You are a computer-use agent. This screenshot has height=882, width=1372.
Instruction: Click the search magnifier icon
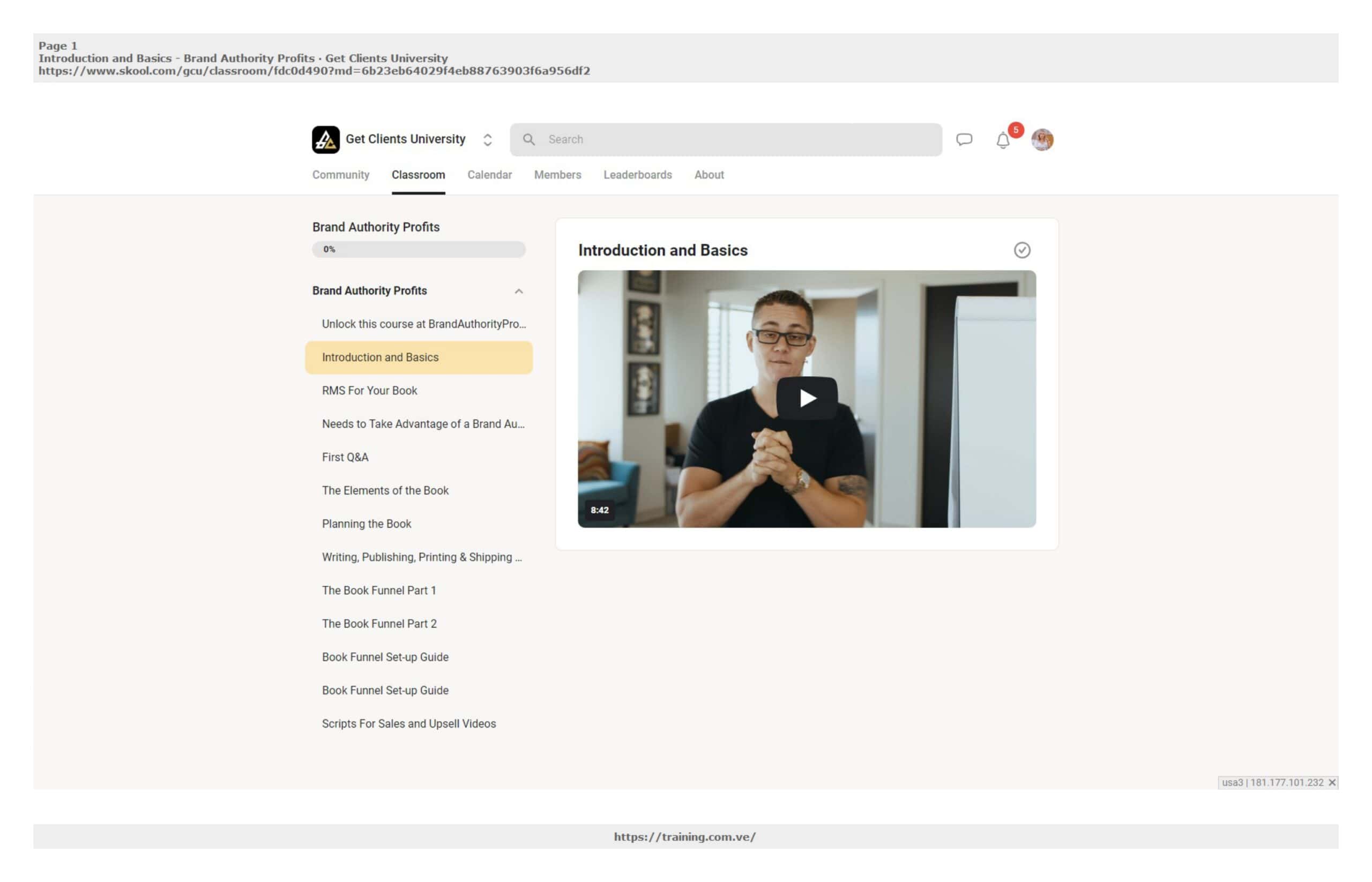tap(528, 140)
